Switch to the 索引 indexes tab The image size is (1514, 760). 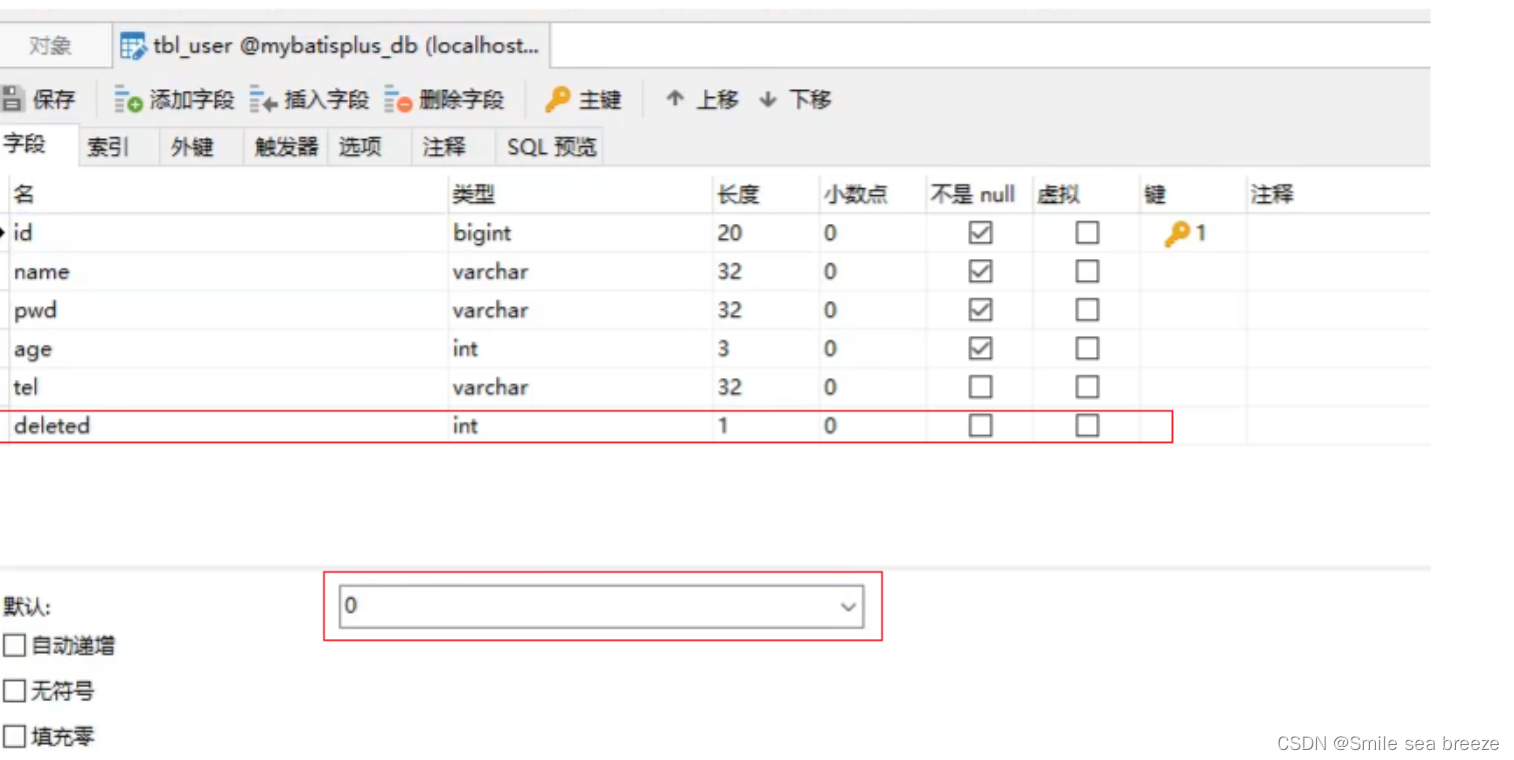click(x=117, y=147)
